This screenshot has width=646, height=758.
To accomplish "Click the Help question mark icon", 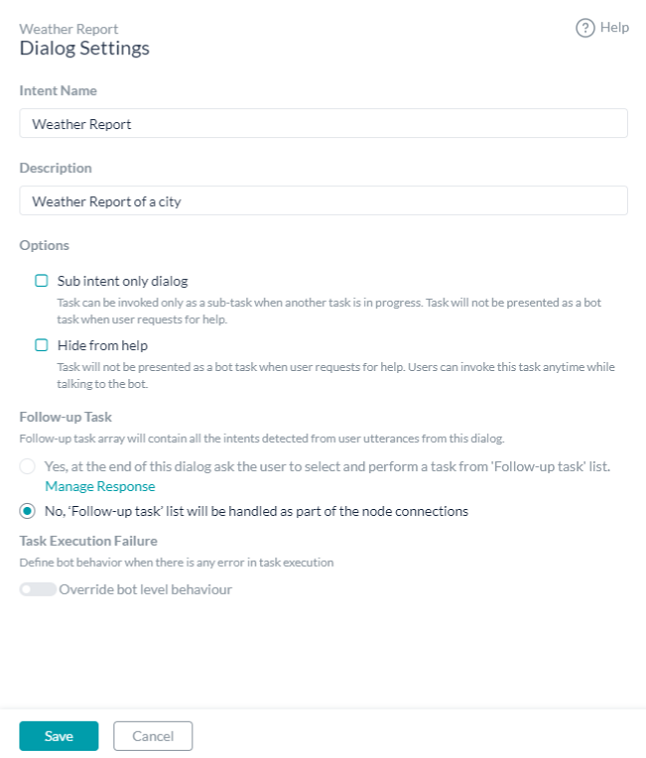I will pyautogui.click(x=585, y=28).
